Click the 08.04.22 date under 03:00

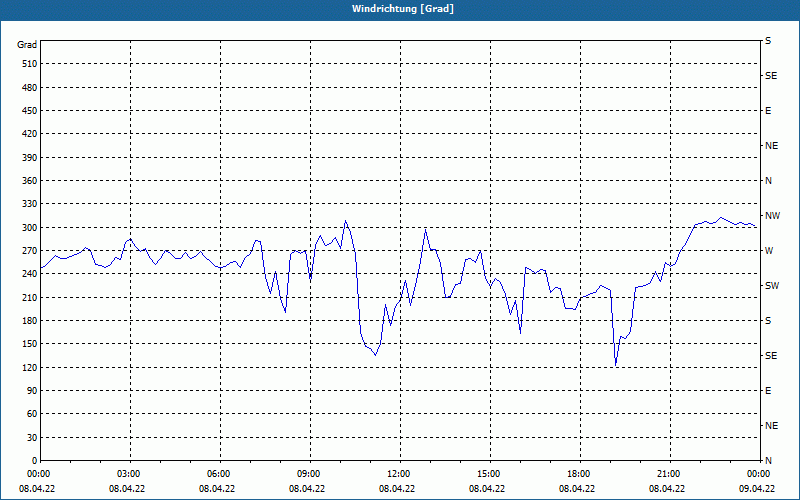click(127, 489)
